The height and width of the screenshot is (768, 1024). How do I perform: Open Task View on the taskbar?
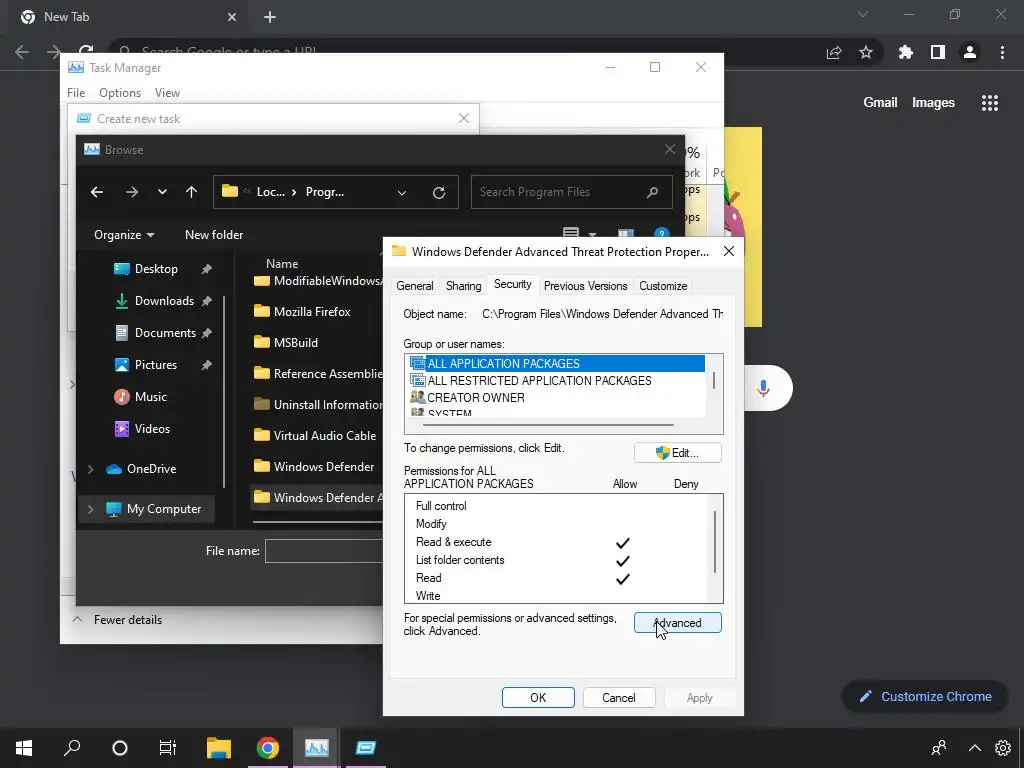(x=168, y=748)
